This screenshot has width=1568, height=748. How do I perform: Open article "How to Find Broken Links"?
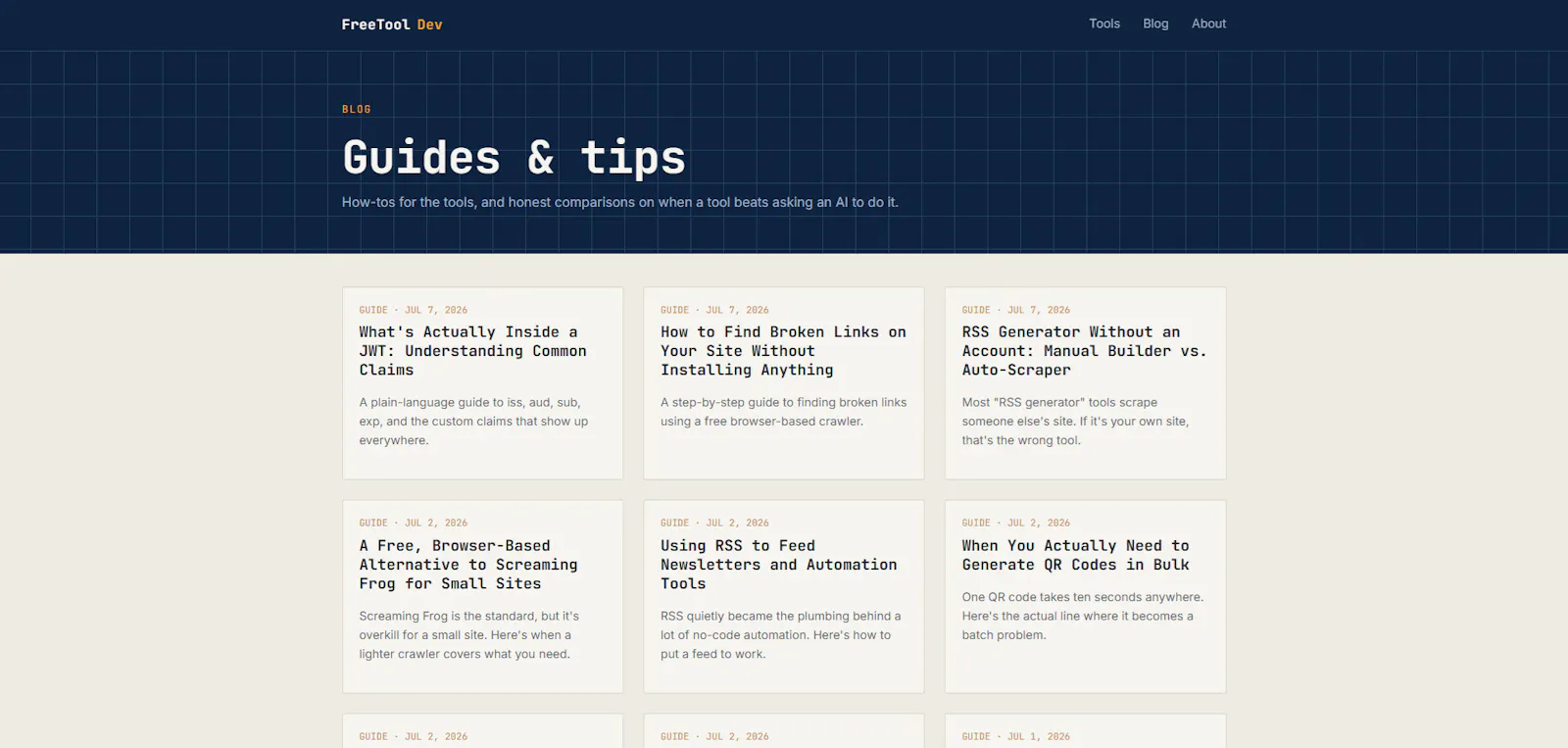(x=783, y=351)
